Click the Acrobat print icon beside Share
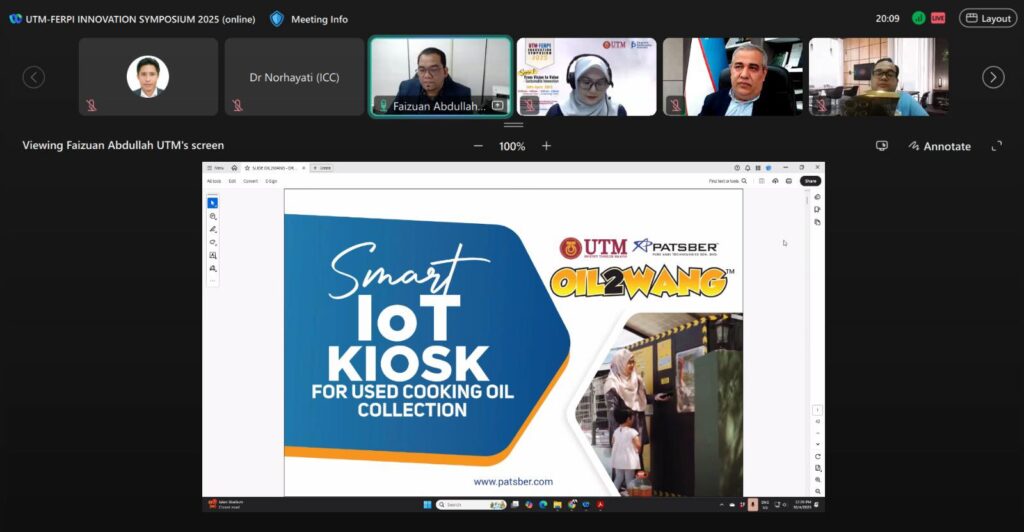Viewport: 1024px width, 532px height. (x=789, y=181)
